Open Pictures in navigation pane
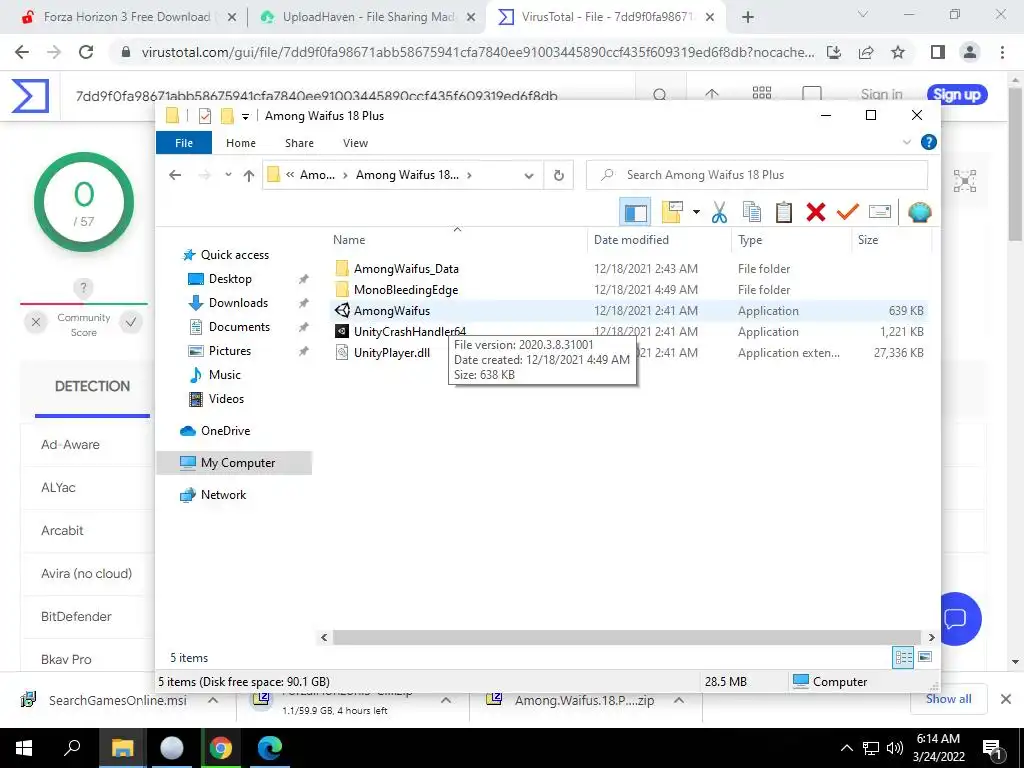This screenshot has height=768, width=1024. coord(229,351)
